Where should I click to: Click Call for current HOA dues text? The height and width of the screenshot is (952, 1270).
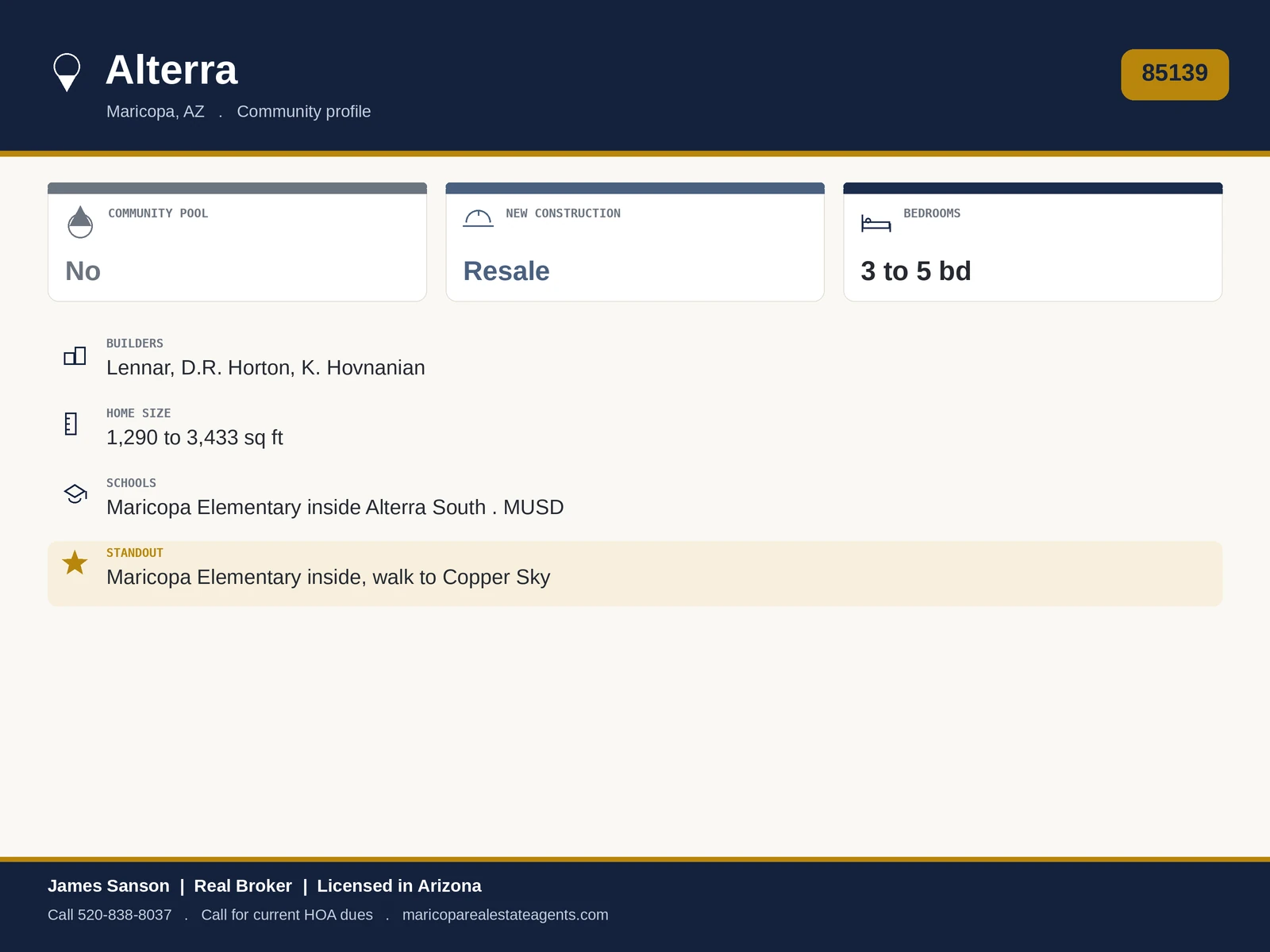pyautogui.click(x=287, y=915)
